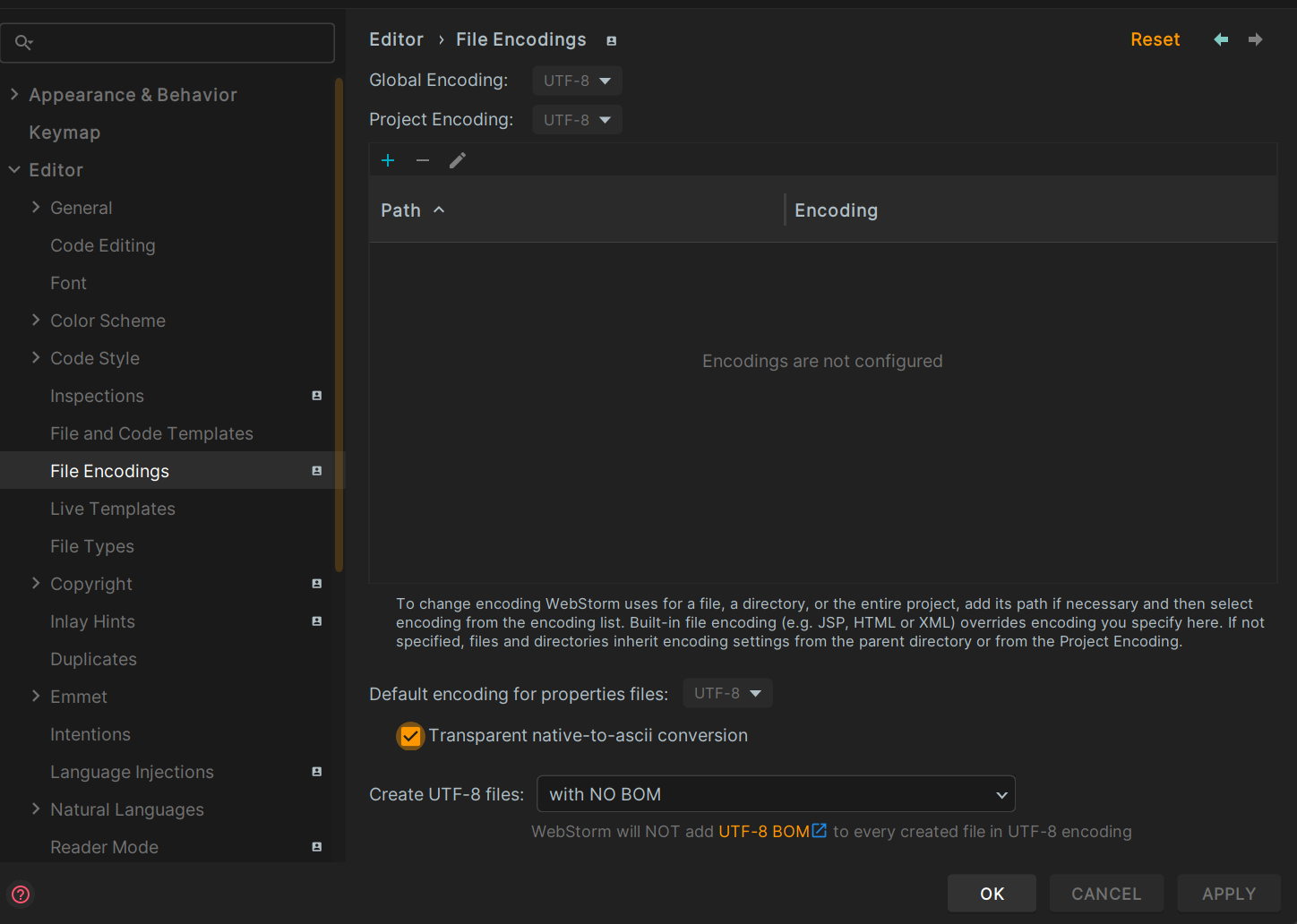Click the search magnifier icon

(x=23, y=42)
